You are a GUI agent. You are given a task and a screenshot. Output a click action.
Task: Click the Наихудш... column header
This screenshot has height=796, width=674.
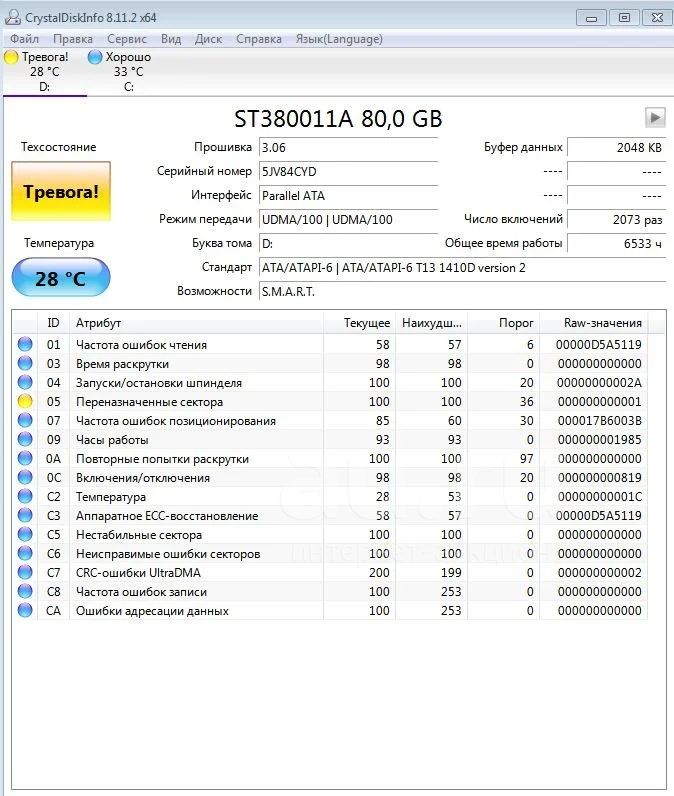(x=431, y=322)
